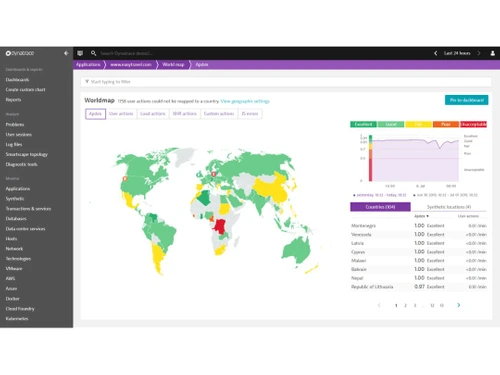Collapse the sidebar with arrow icon
Viewport: 500px width, 375px height.
(66, 53)
